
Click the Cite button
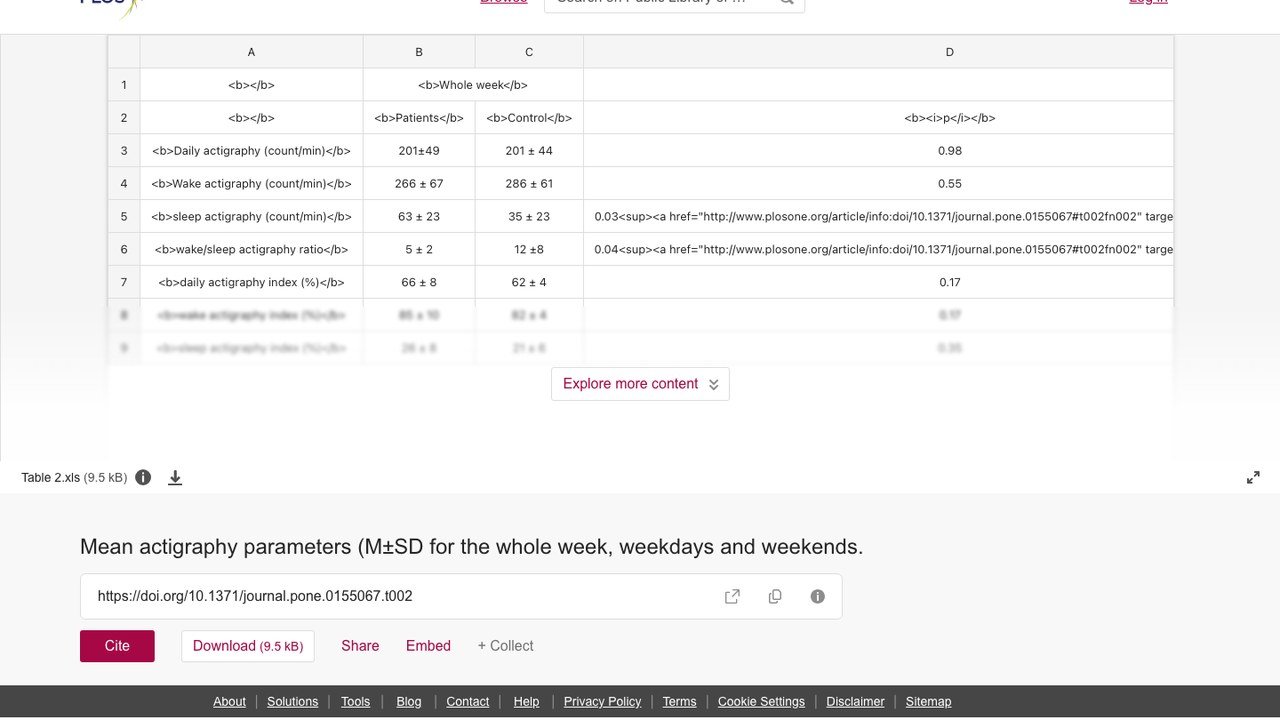117,646
